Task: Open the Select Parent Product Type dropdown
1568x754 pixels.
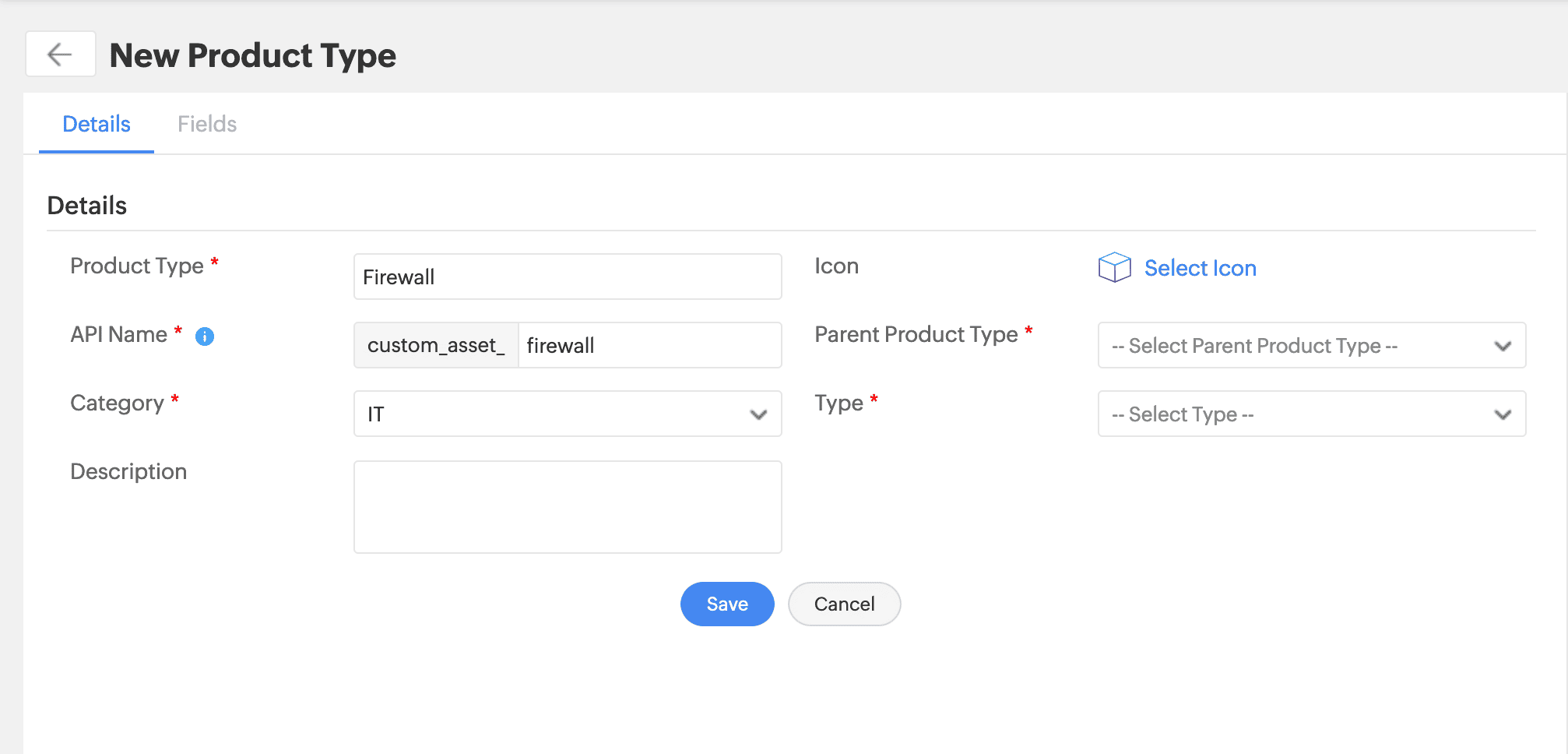Action: click(x=1296, y=345)
